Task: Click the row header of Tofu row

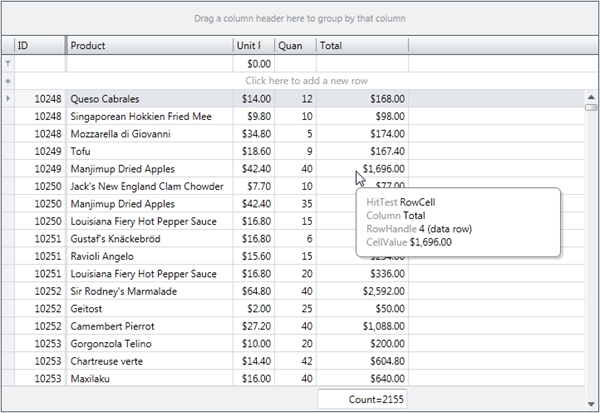Action: 8,151
